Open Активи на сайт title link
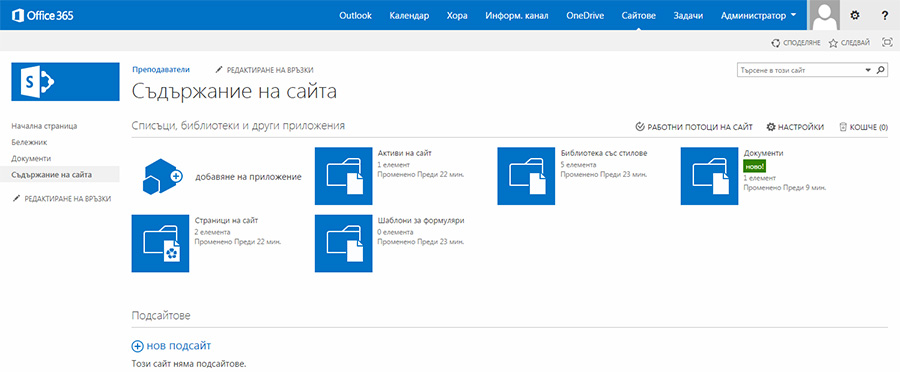The height and width of the screenshot is (372, 900). point(405,153)
